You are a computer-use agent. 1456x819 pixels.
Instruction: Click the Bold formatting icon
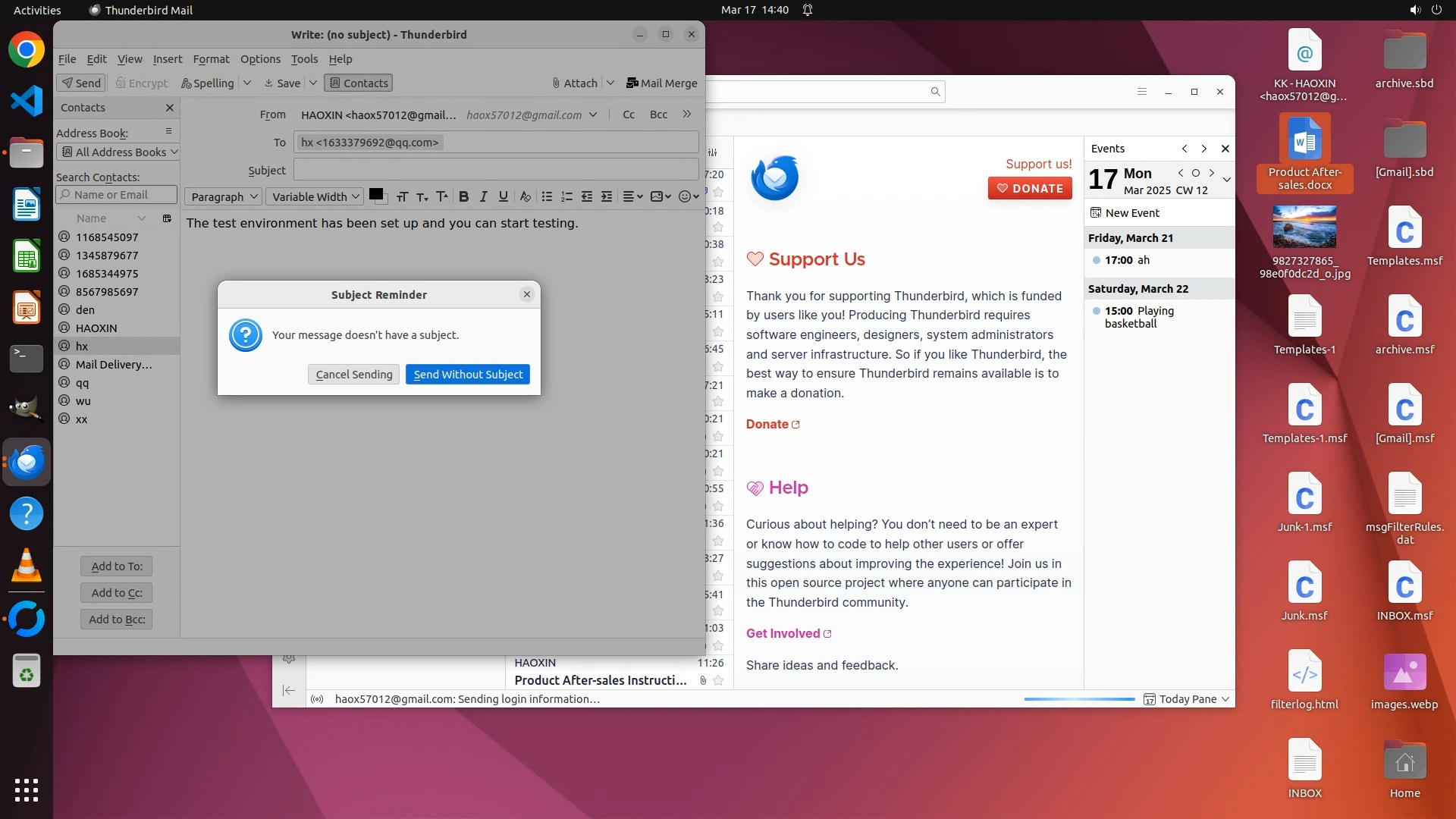[x=463, y=196]
